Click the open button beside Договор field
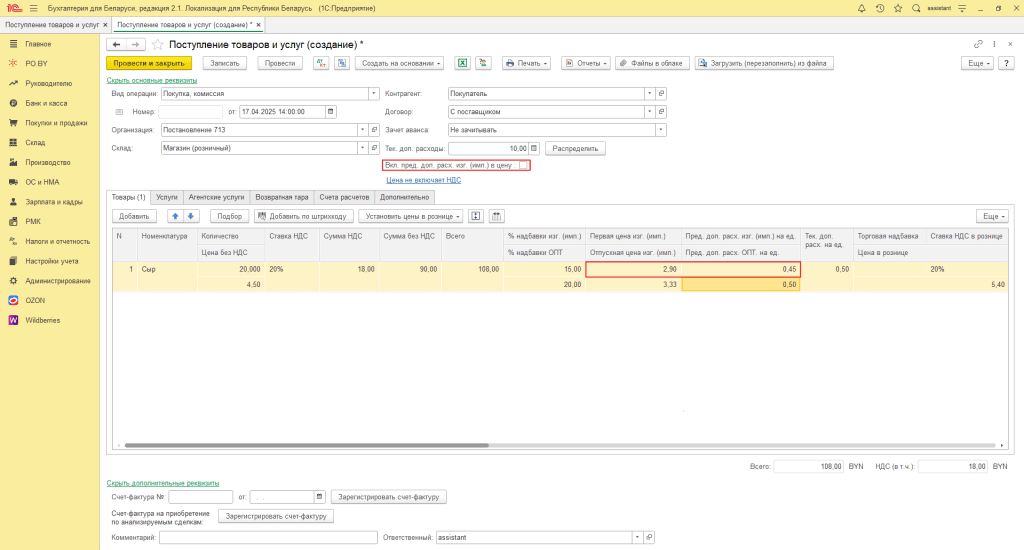 (x=661, y=112)
